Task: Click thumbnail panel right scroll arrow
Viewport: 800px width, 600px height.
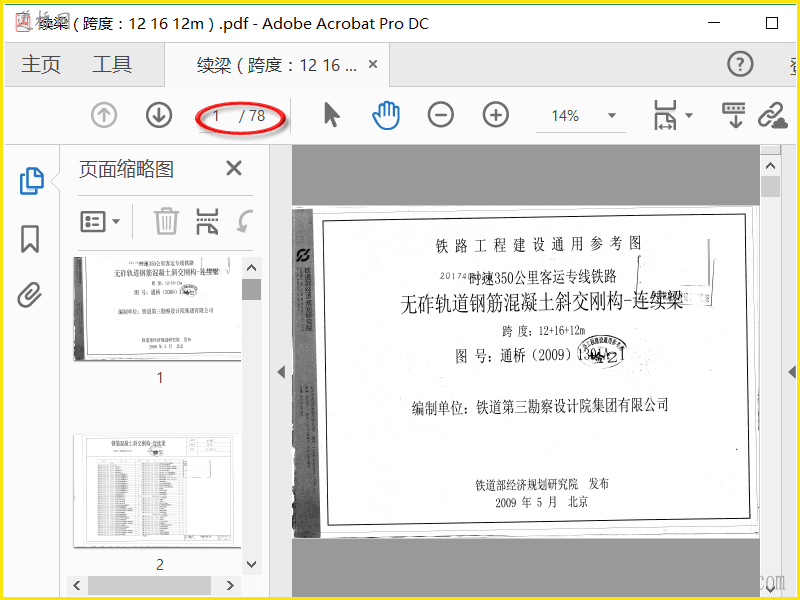Action: point(230,585)
